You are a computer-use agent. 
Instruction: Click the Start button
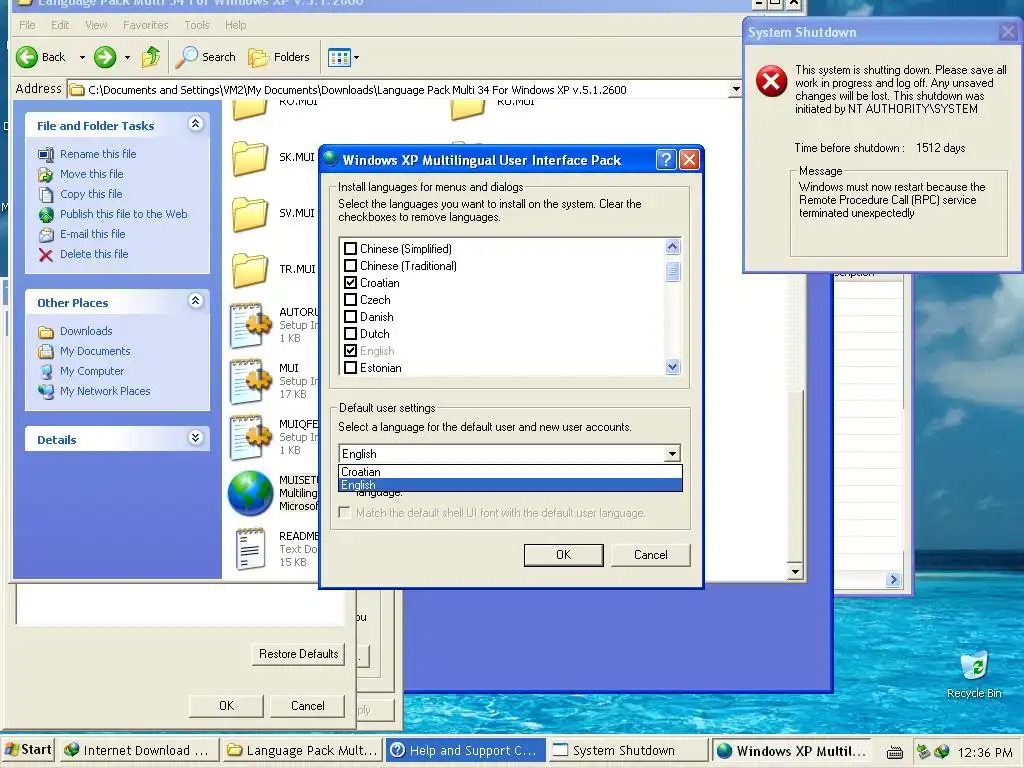click(28, 750)
